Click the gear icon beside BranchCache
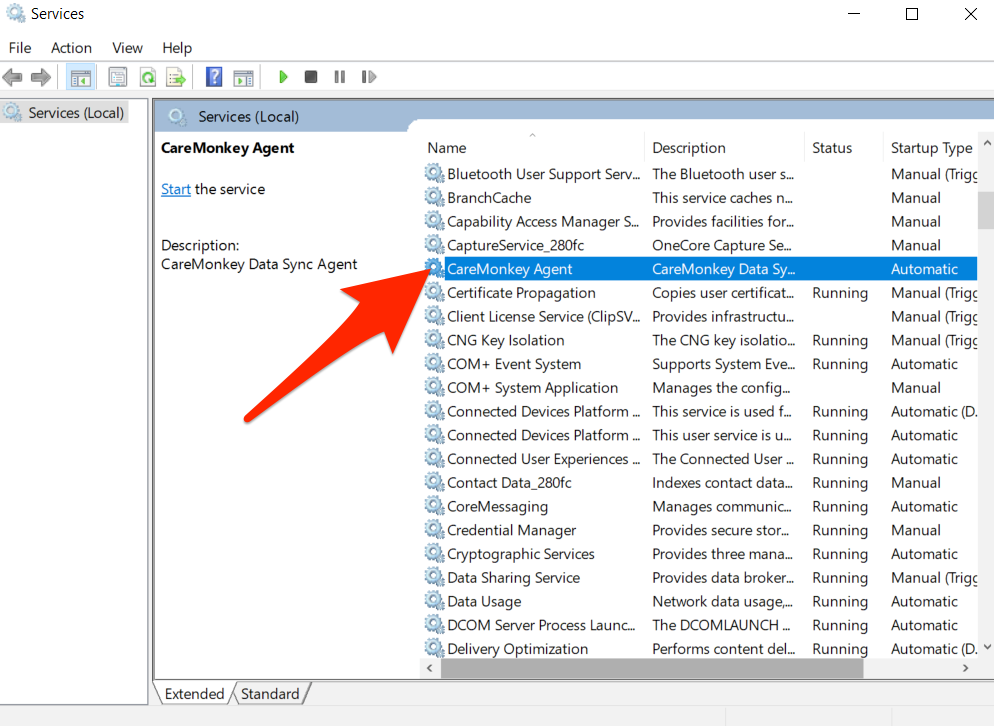This screenshot has height=726, width=994. 434,197
